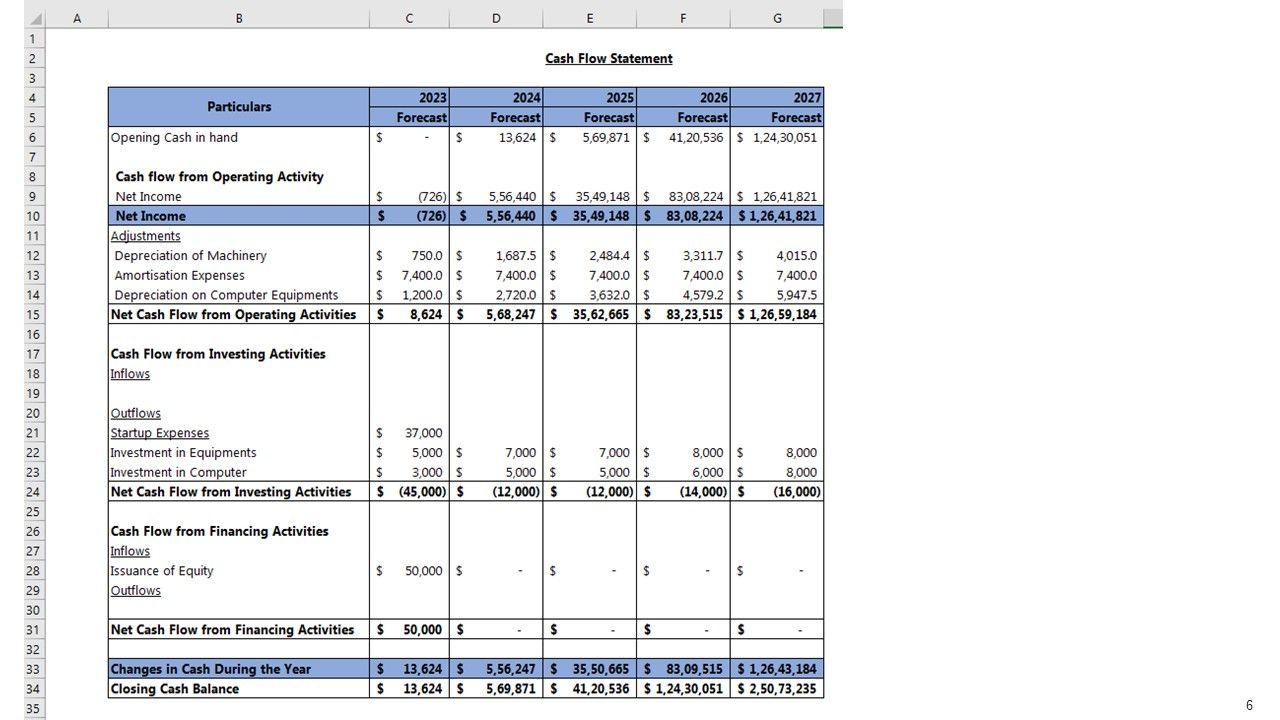Select column B header
1280x720 pixels.
[x=238, y=18]
